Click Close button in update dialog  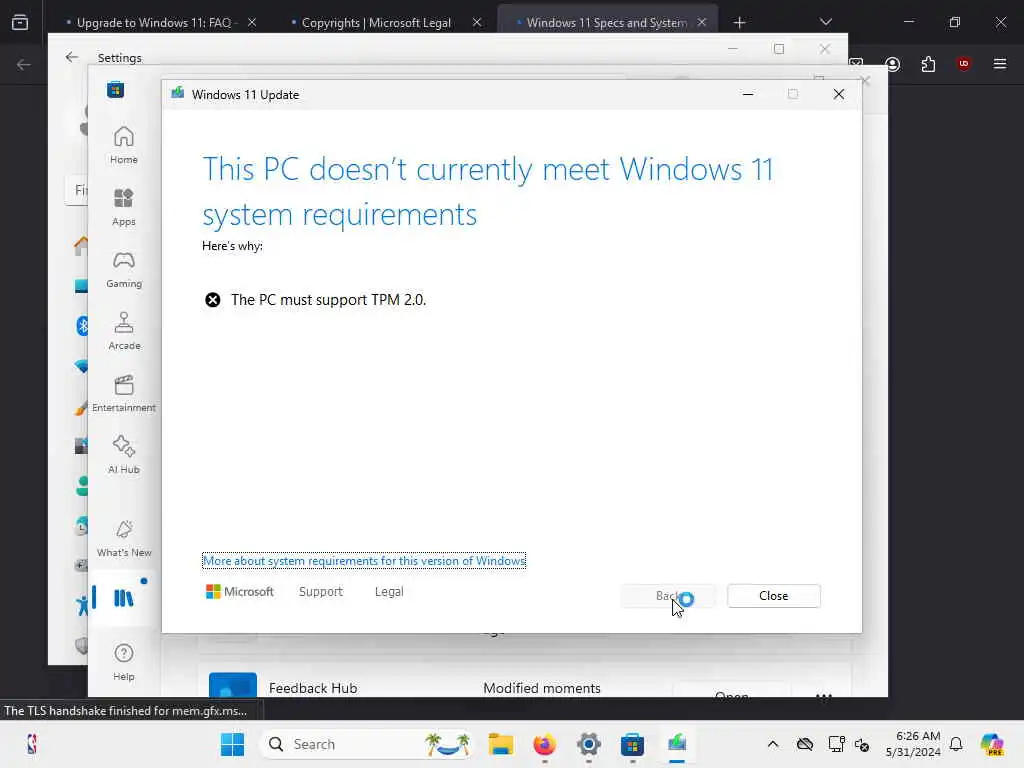click(x=774, y=596)
